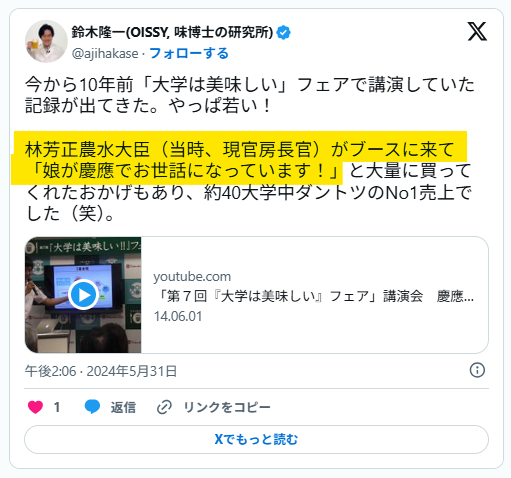Click the chain link copy icon
This screenshot has height=478, width=511.
point(164,407)
